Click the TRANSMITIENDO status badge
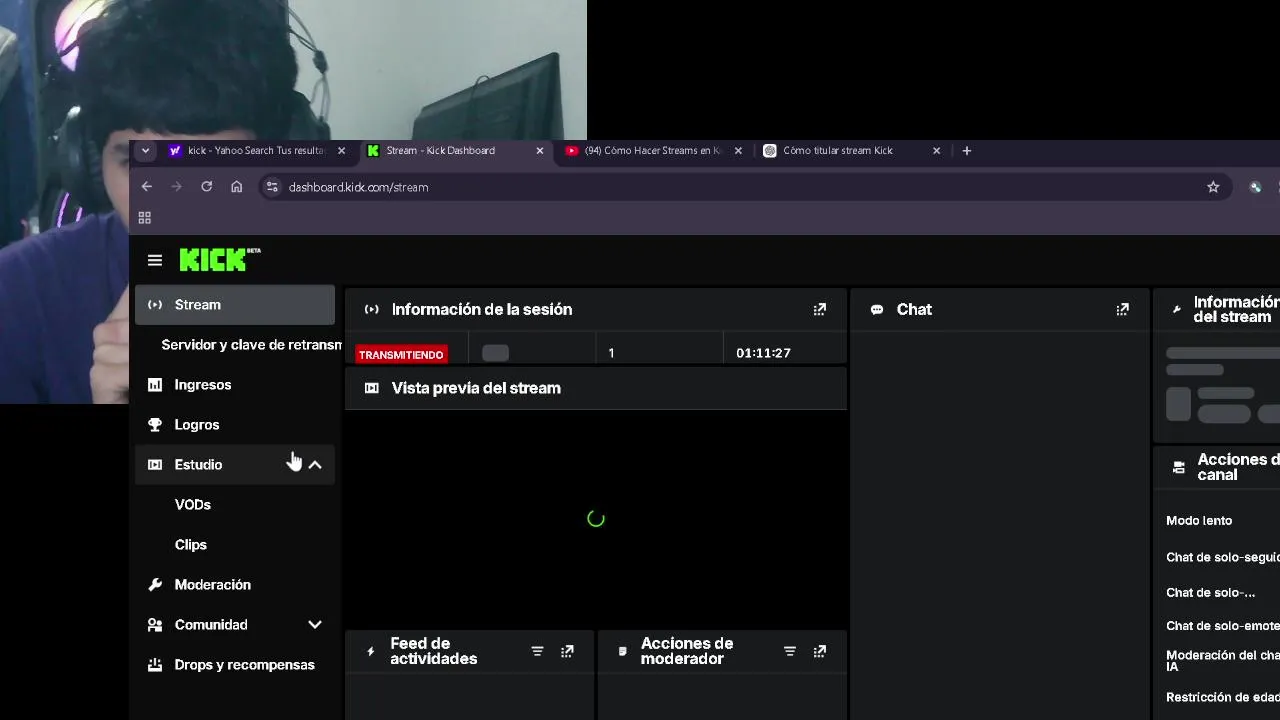Screen dimensions: 1280x720 [x=401, y=355]
